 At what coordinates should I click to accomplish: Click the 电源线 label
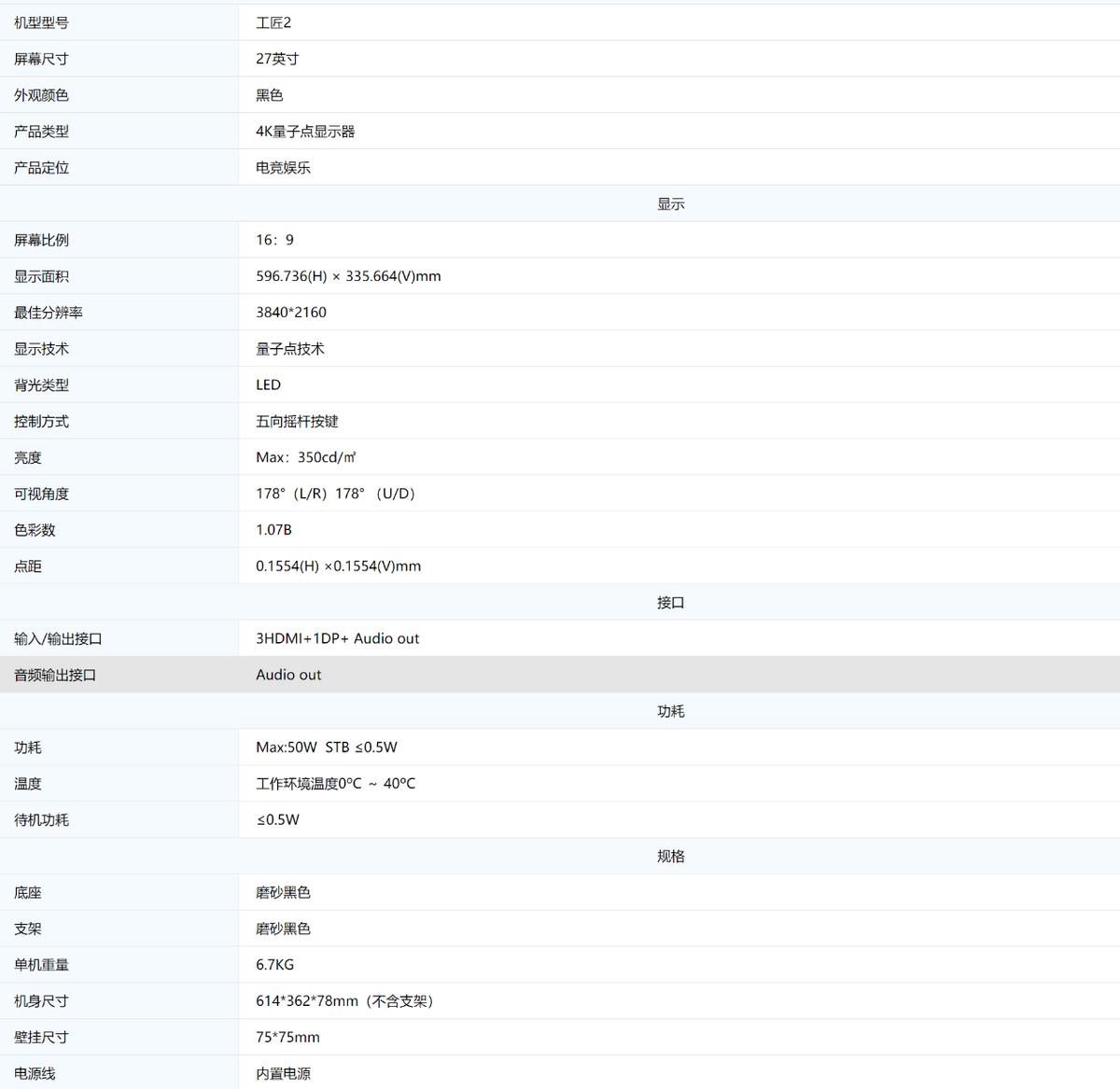[x=35, y=1074]
